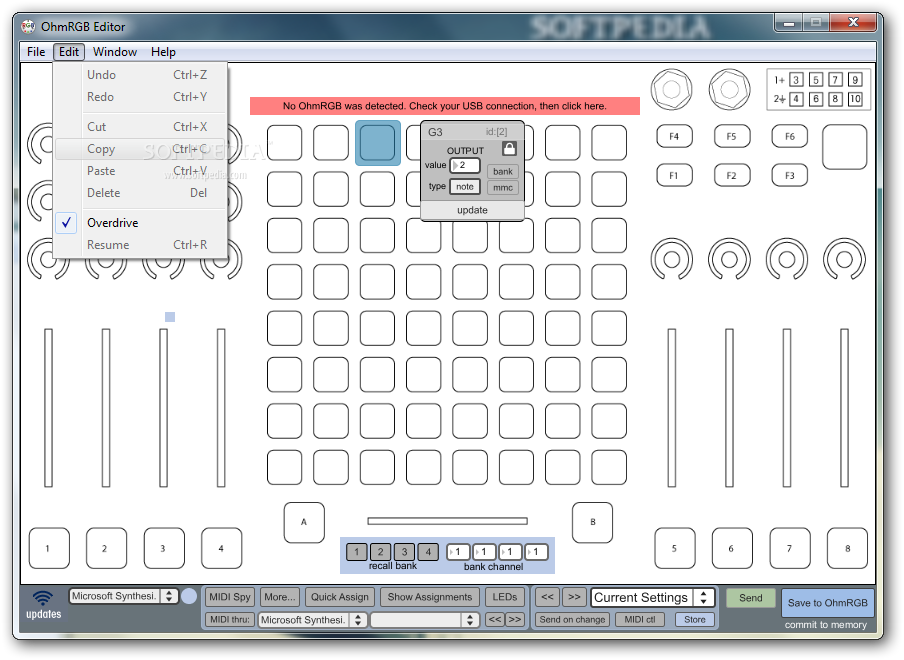Click the red No OhmRGB detected banner
This screenshot has height=660, width=904.
[445, 106]
